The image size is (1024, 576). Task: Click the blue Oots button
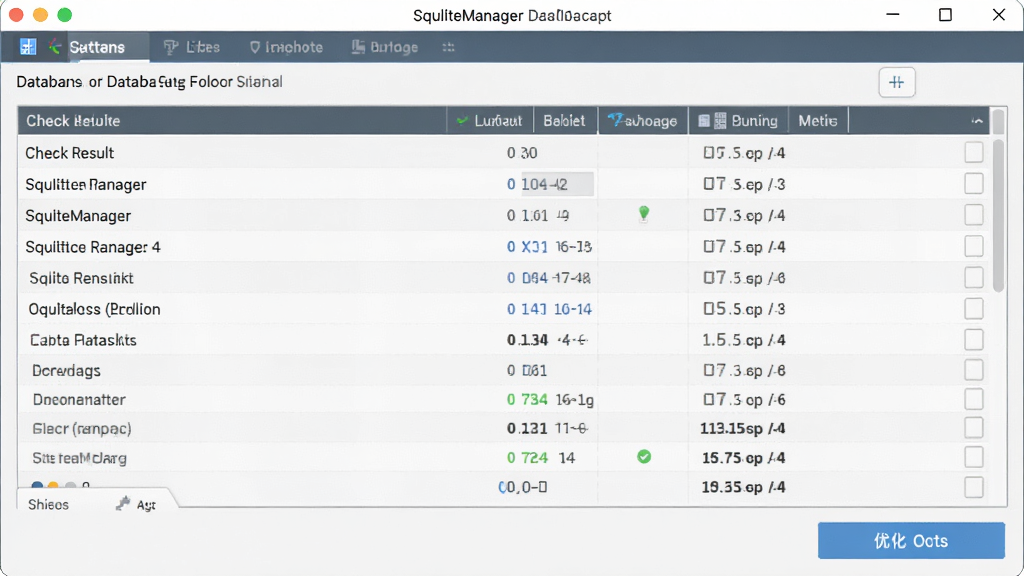point(911,540)
